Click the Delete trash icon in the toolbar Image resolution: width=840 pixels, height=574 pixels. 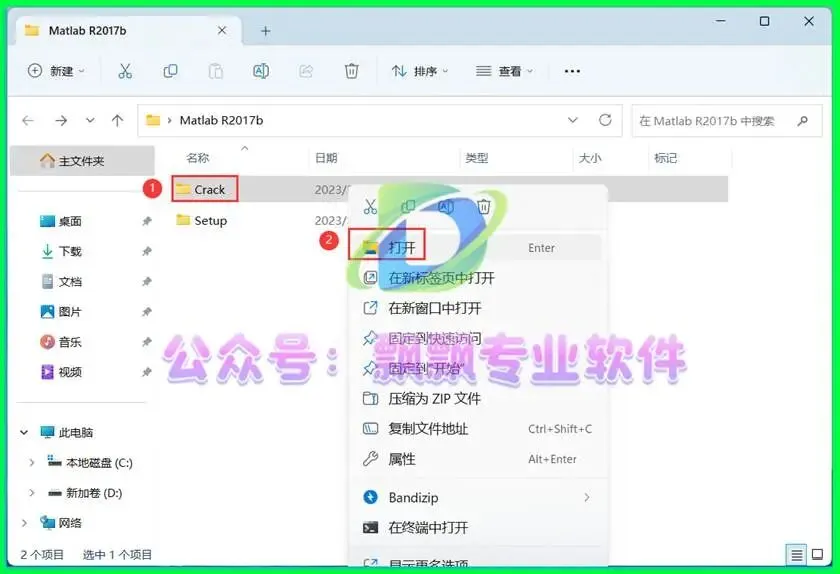tap(351, 71)
